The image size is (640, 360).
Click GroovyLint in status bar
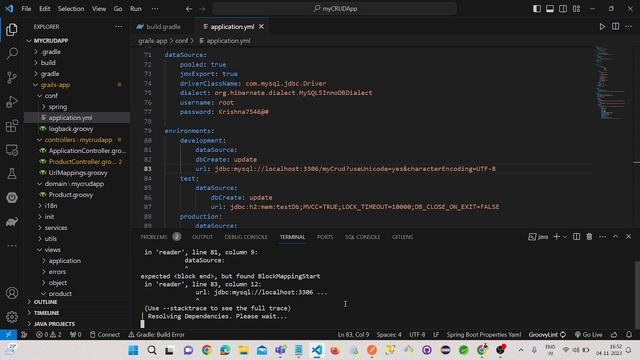tap(547, 334)
